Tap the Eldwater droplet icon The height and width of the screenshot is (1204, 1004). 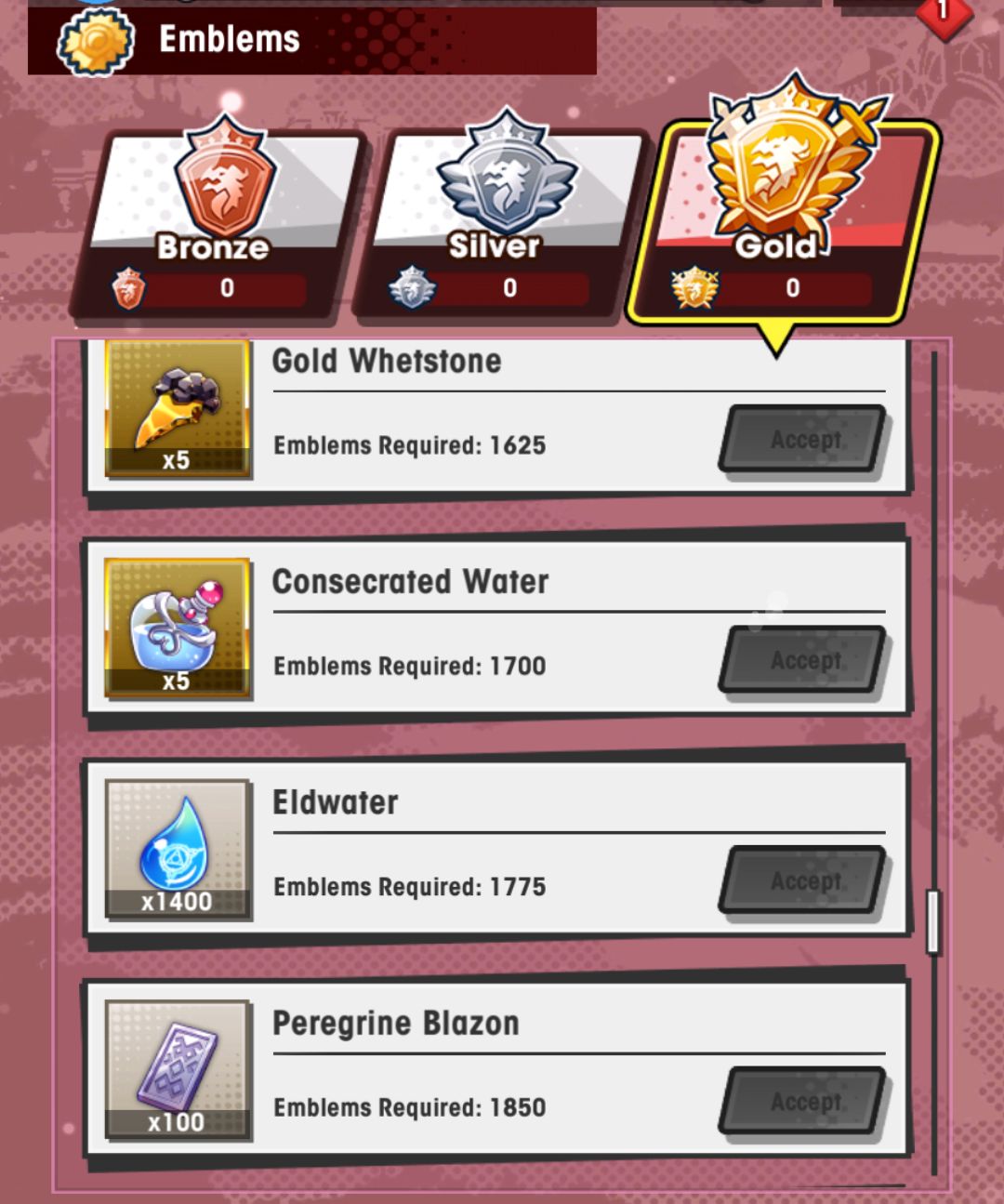(178, 849)
